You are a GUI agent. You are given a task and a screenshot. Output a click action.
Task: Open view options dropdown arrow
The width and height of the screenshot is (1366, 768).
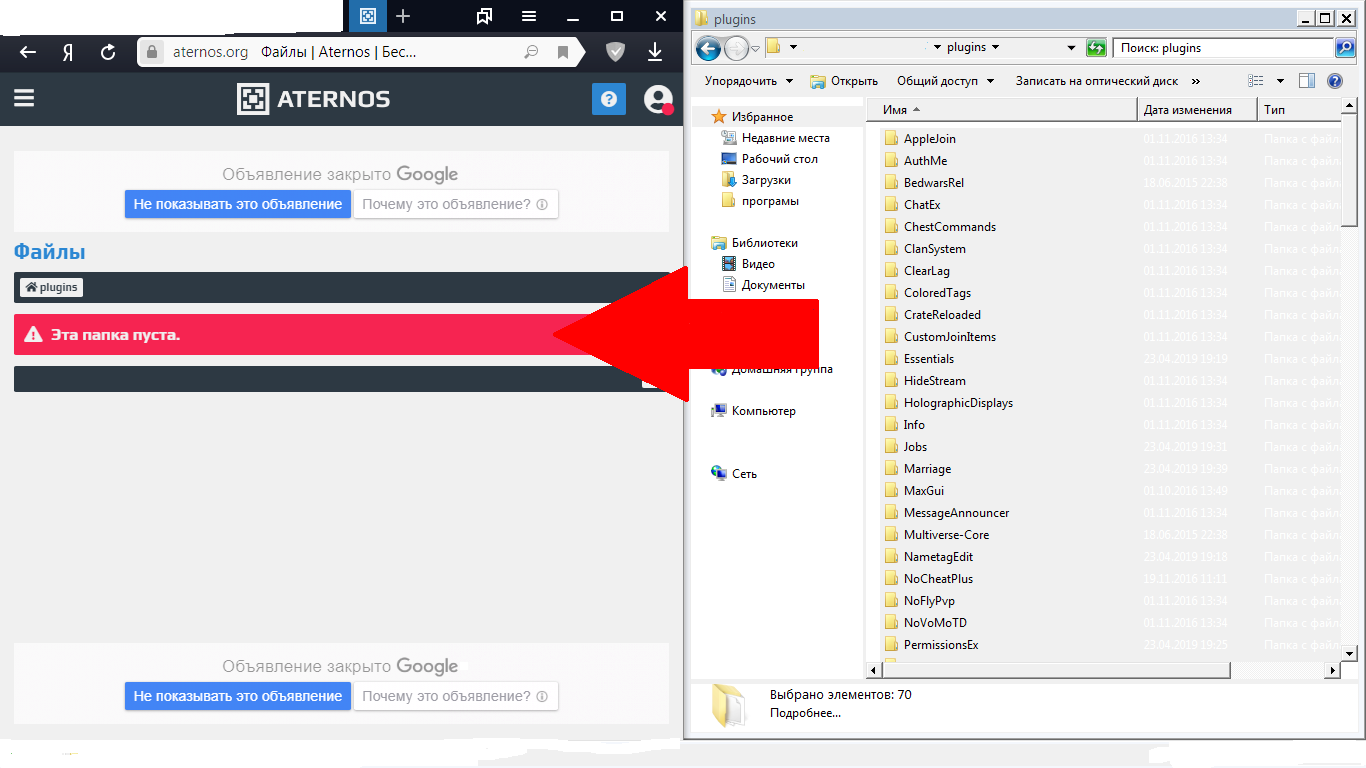[1280, 81]
